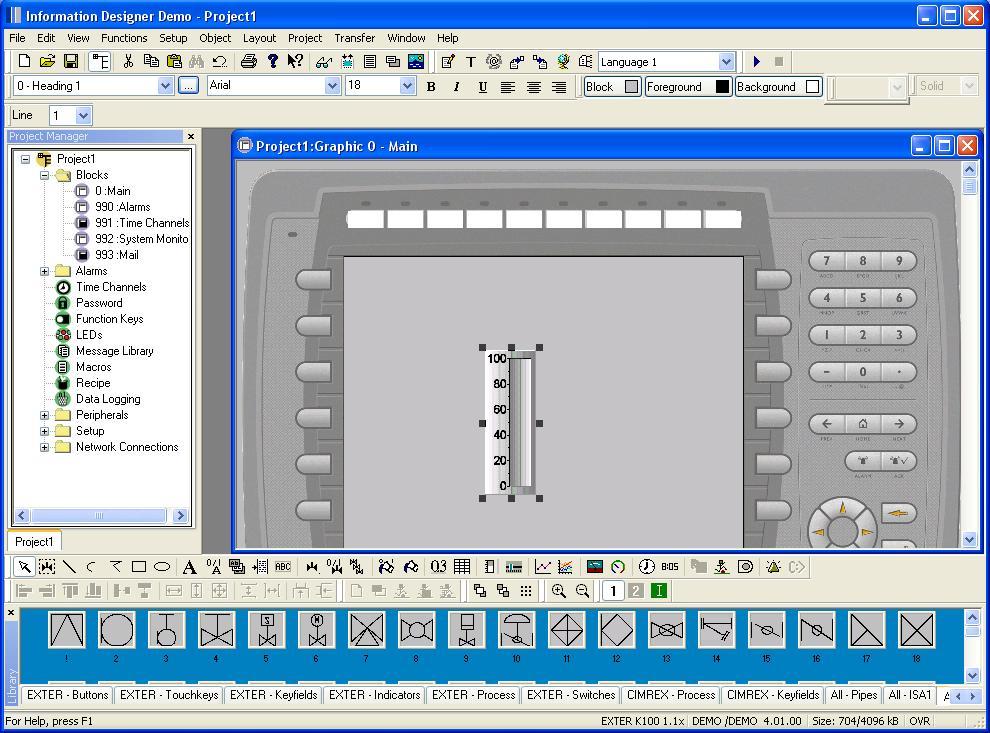
Task: Open the Object menu
Action: pyautogui.click(x=215, y=38)
